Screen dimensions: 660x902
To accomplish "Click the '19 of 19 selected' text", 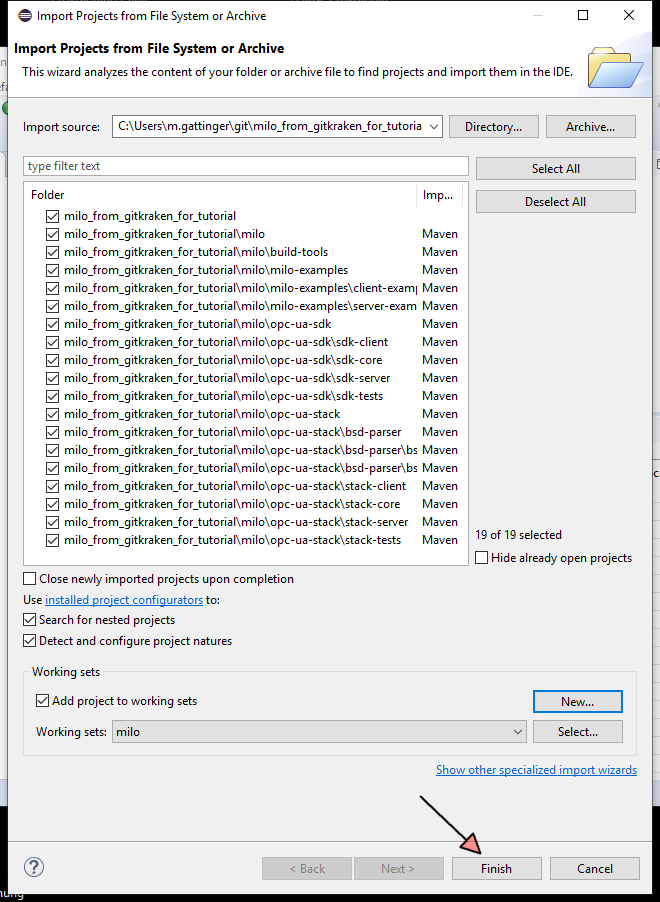I will point(518,535).
